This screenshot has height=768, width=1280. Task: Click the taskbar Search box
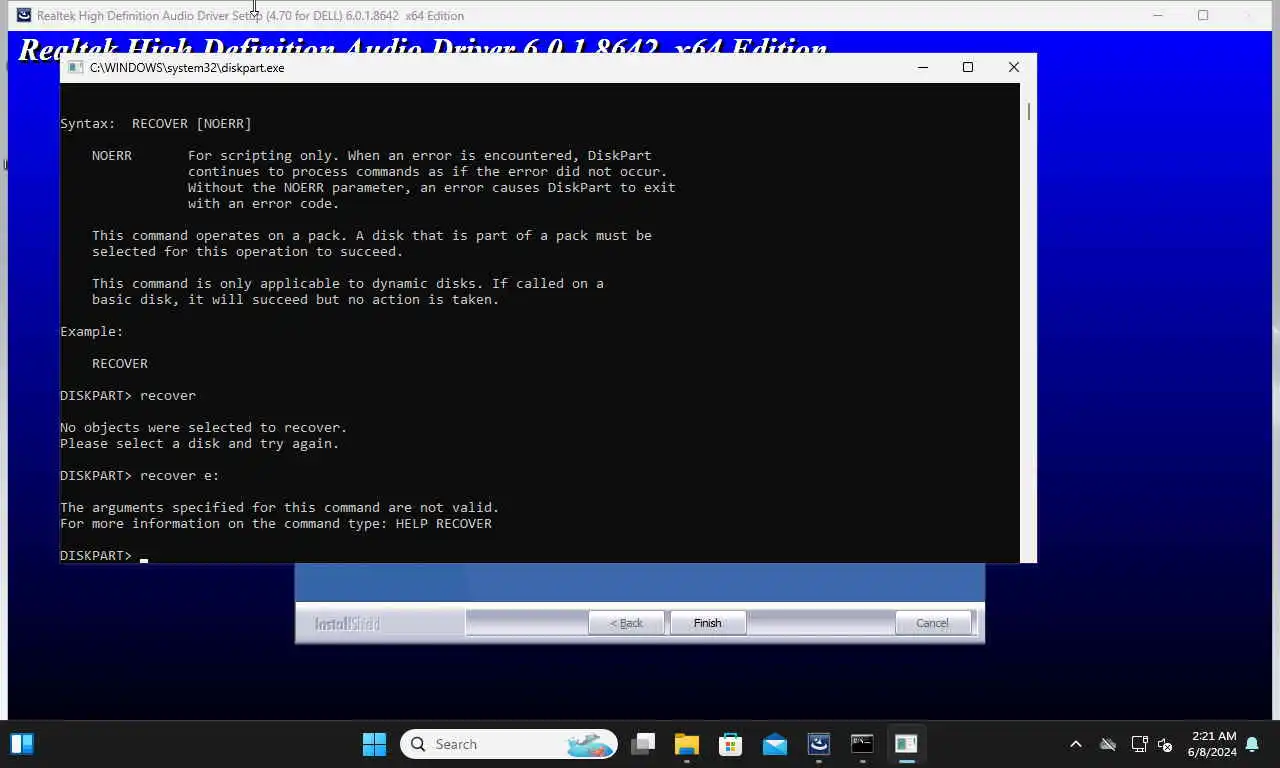pos(509,744)
